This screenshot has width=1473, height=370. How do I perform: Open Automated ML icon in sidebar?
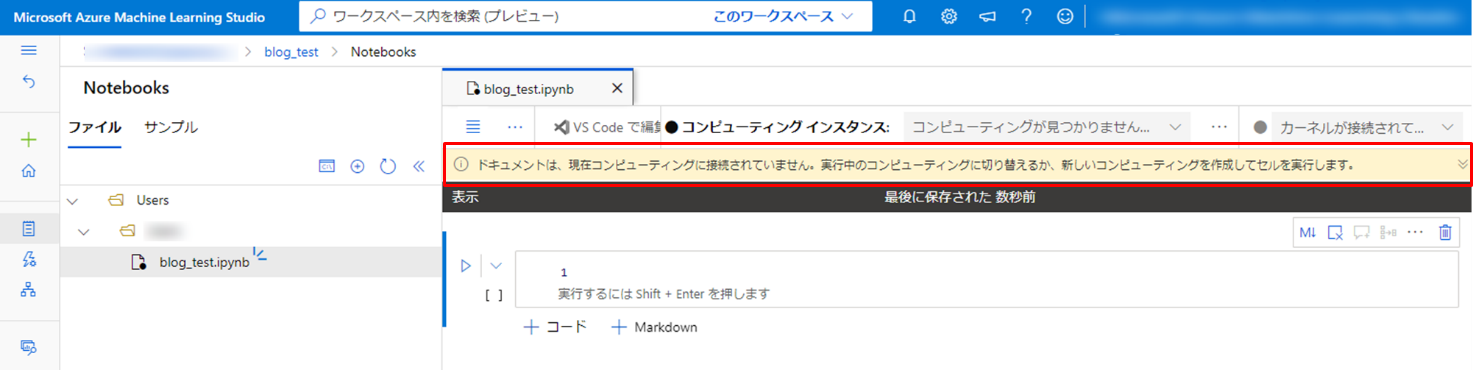[x=29, y=259]
